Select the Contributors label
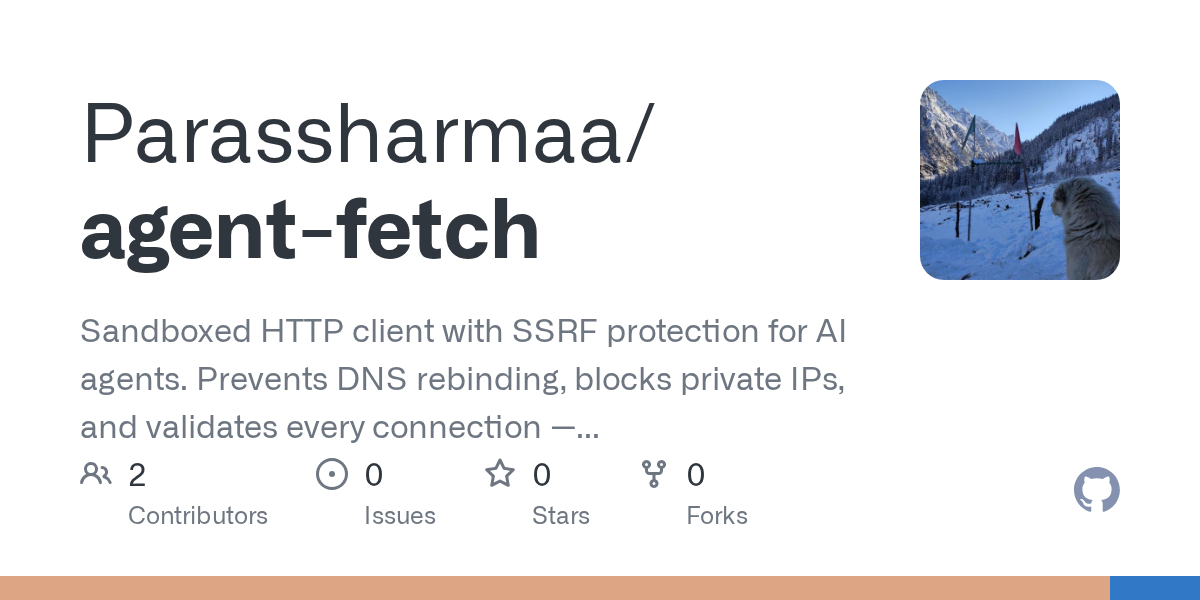The image size is (1200, 600). tap(198, 516)
